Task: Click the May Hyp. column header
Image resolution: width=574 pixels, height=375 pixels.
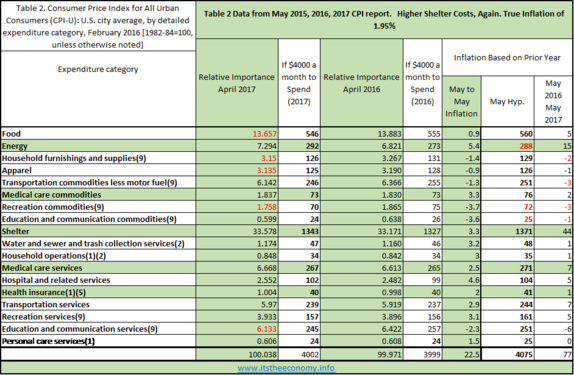Action: [x=507, y=101]
